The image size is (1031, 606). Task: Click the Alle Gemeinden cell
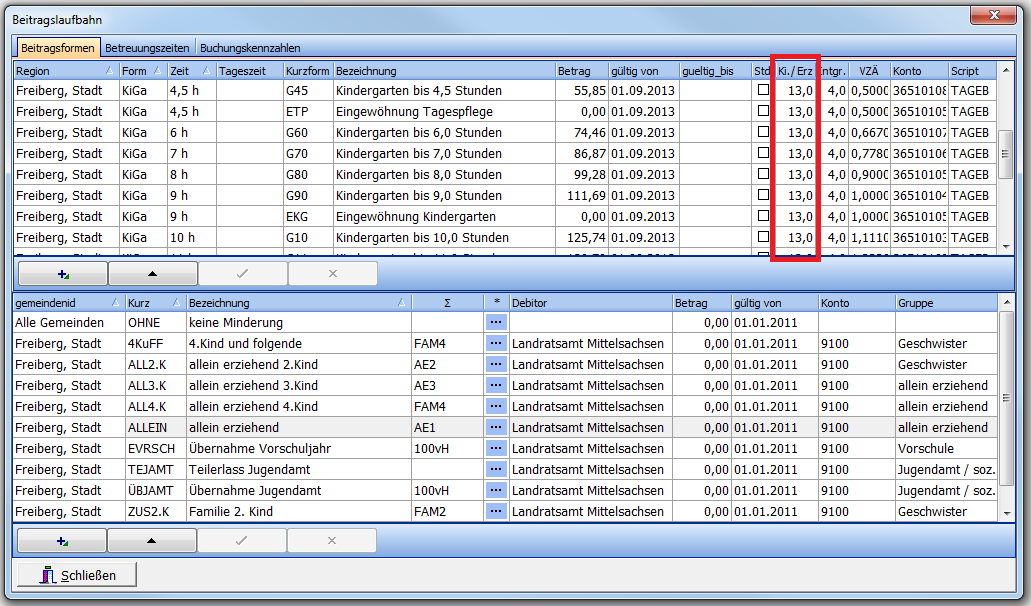click(x=69, y=323)
